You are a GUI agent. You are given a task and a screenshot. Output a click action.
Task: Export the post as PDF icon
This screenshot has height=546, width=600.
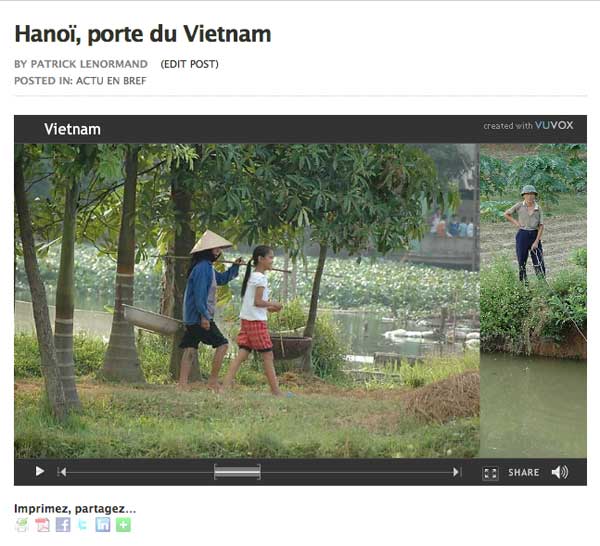tap(42, 525)
